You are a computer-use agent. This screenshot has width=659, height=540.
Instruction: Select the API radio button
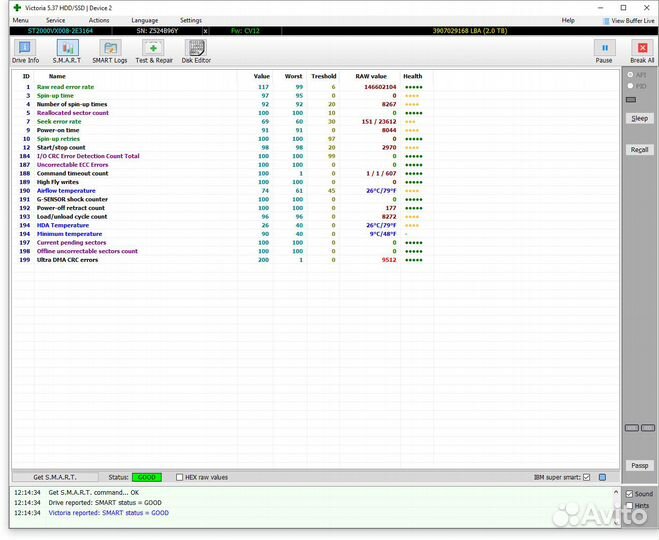pyautogui.click(x=630, y=75)
